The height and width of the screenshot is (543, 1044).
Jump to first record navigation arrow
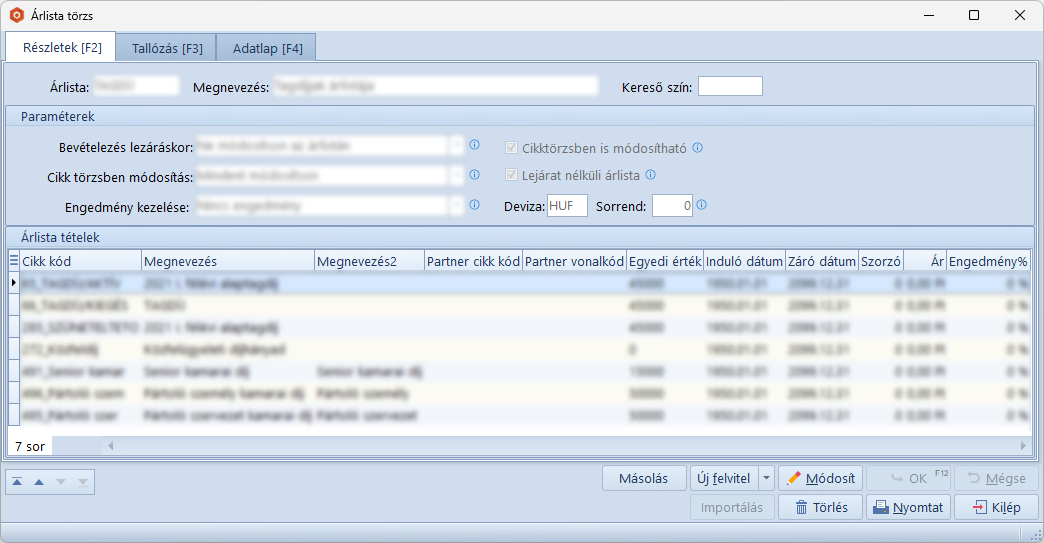(x=17, y=482)
